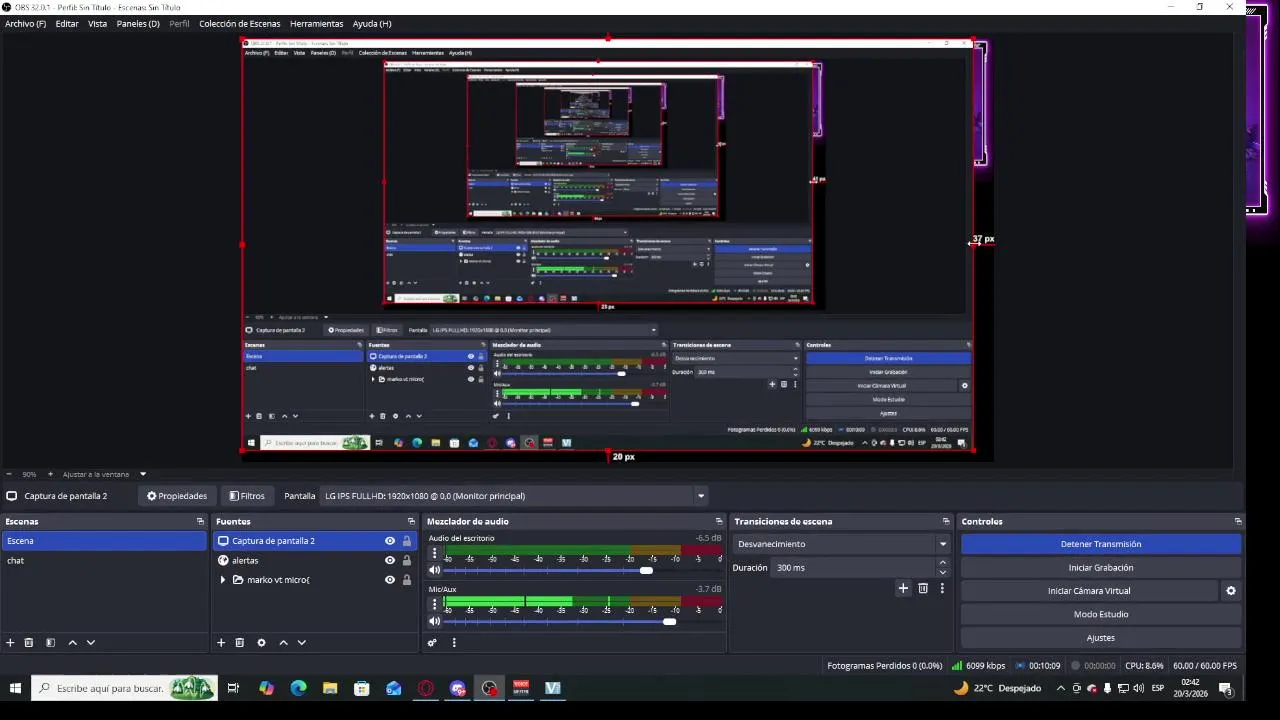This screenshot has width=1280, height=720.
Task: Move source up in Fuentes panel
Action: [x=283, y=643]
